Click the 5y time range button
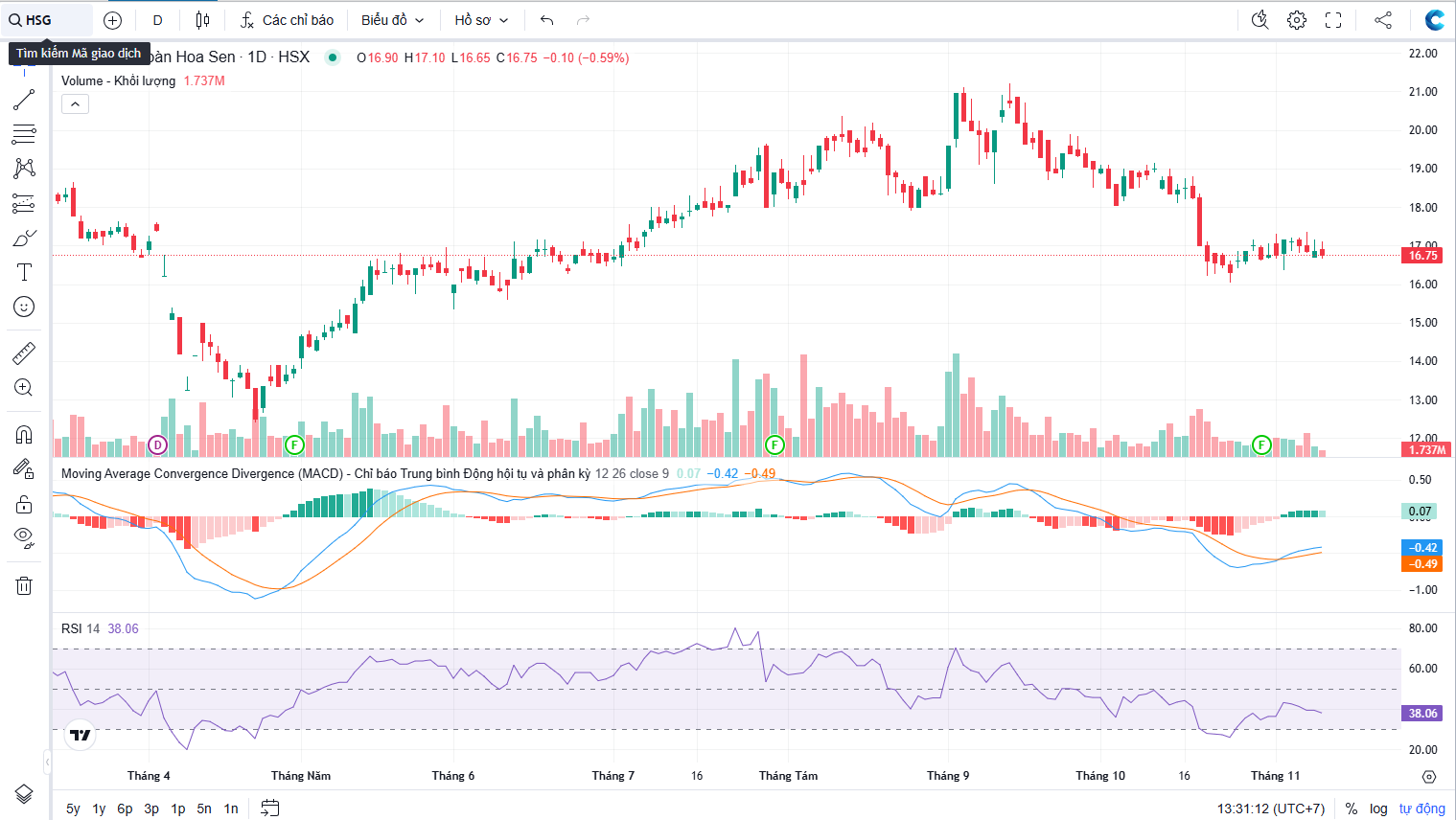 click(73, 809)
